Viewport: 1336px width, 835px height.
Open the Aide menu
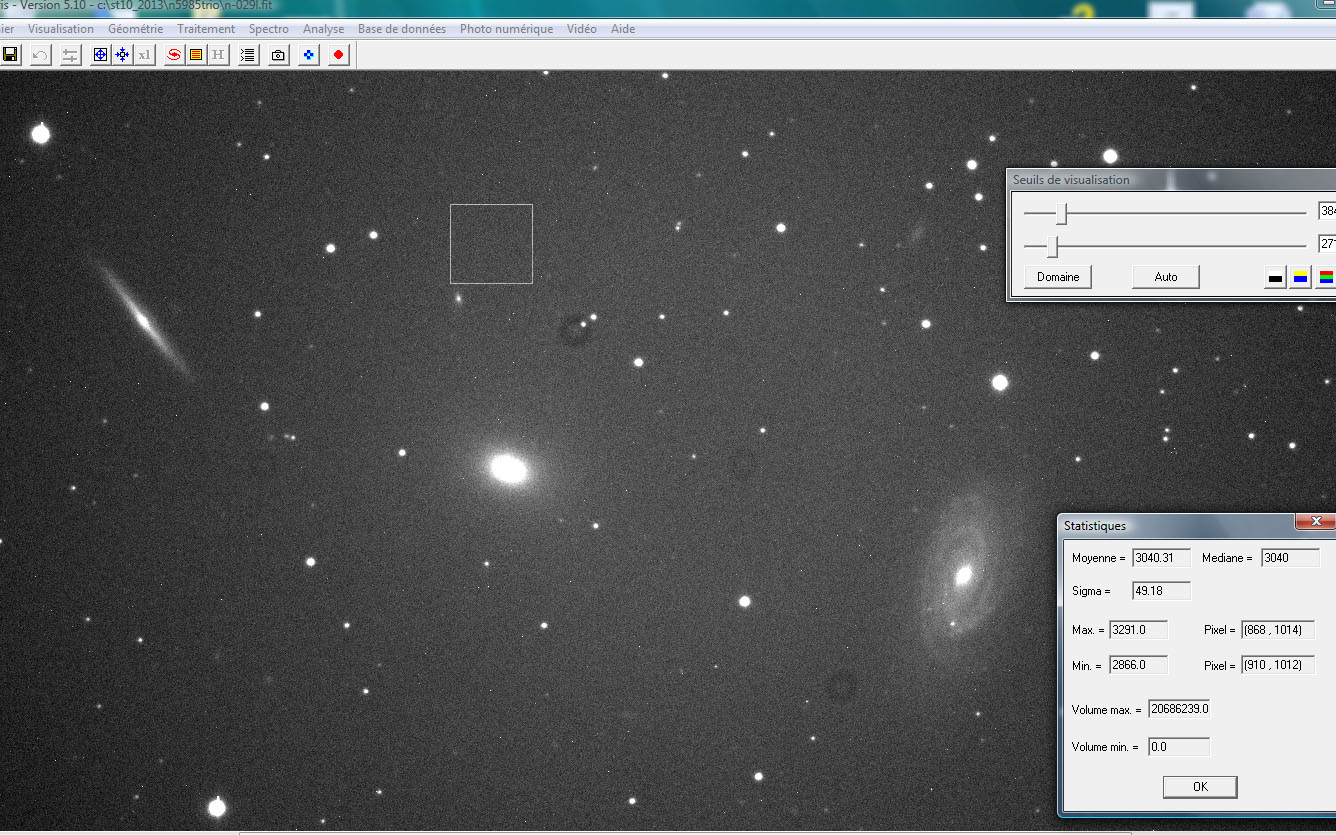click(x=623, y=29)
